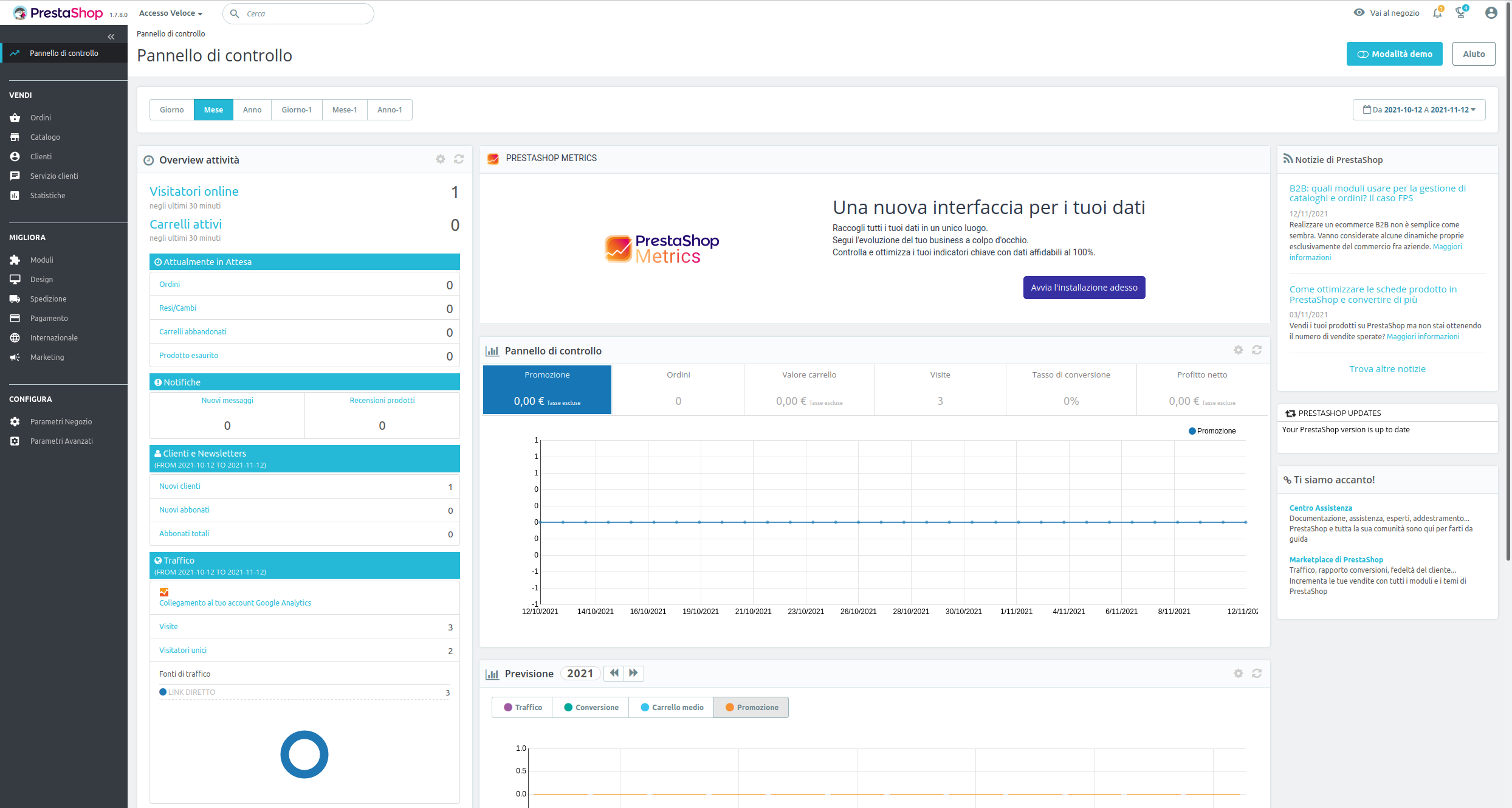Open the Trova altre notizie link

coord(1387,368)
